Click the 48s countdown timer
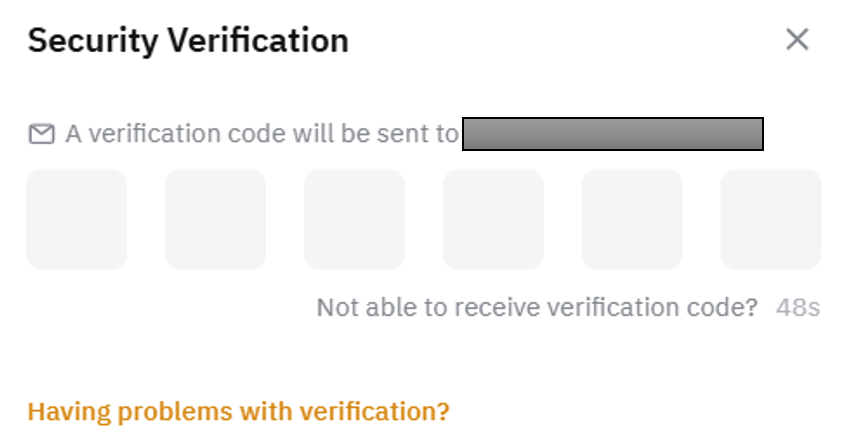The height and width of the screenshot is (445, 846). (x=798, y=307)
